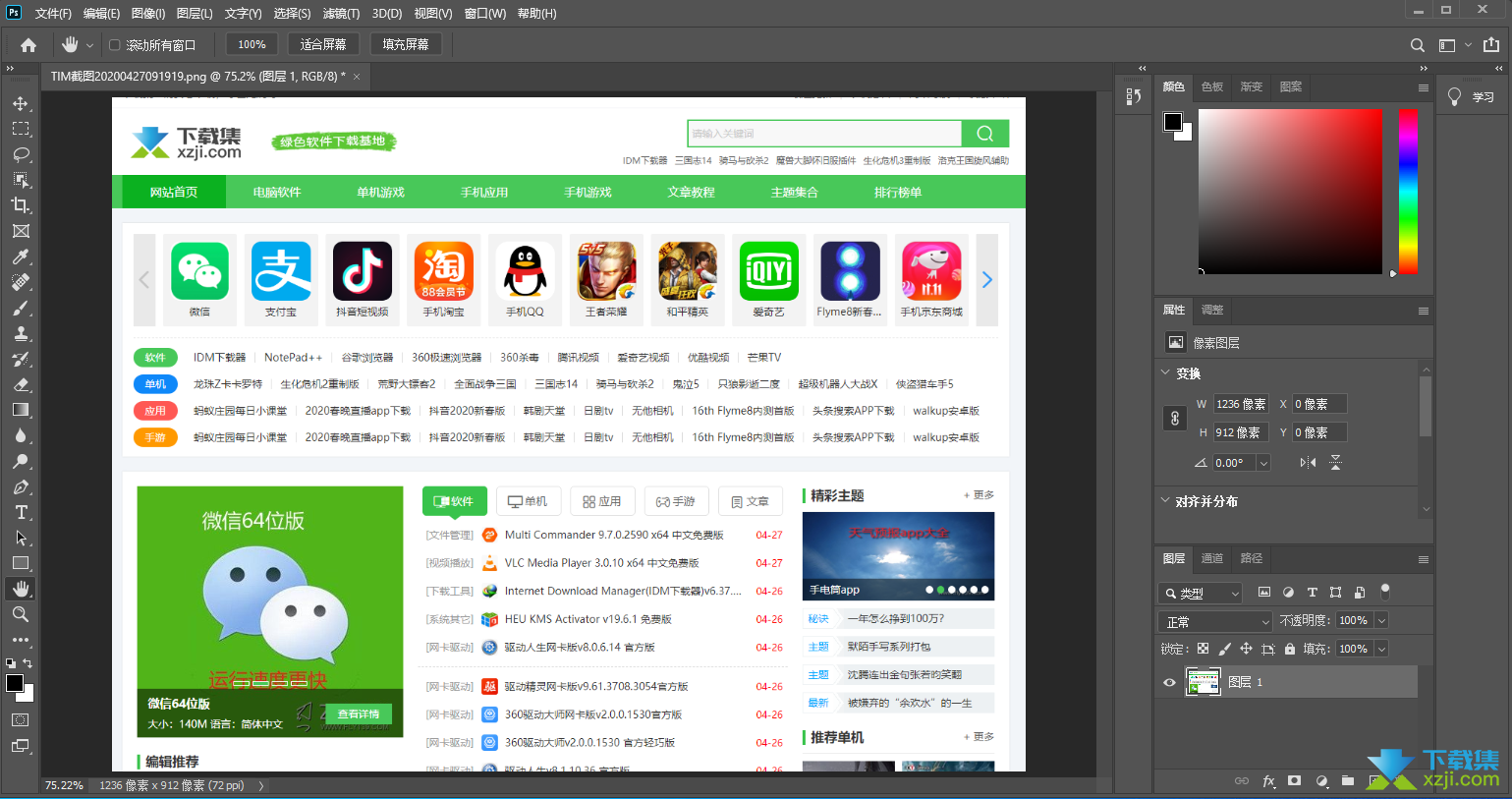Click the Home icon in options bar

[28, 44]
